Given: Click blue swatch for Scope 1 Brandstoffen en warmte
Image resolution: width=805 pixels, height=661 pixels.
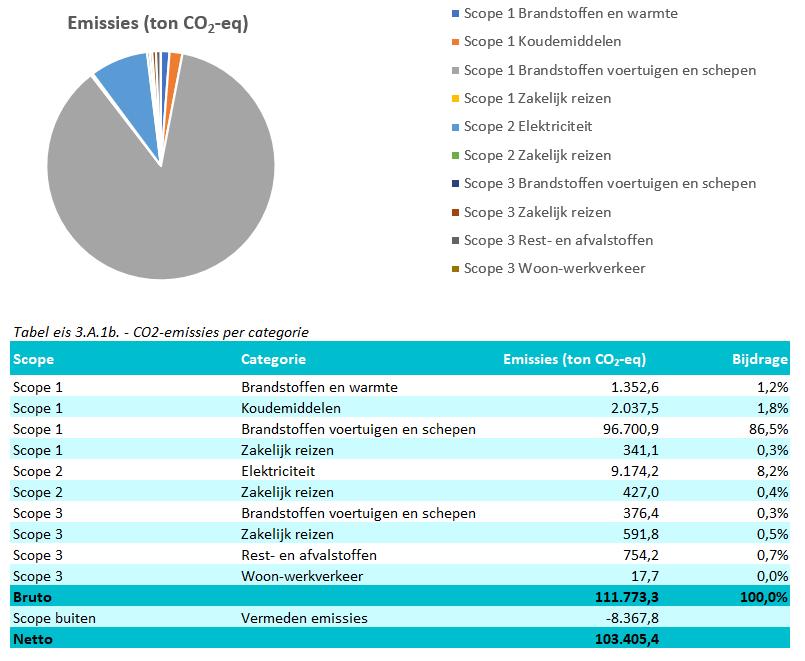Looking at the screenshot, I should click(455, 13).
